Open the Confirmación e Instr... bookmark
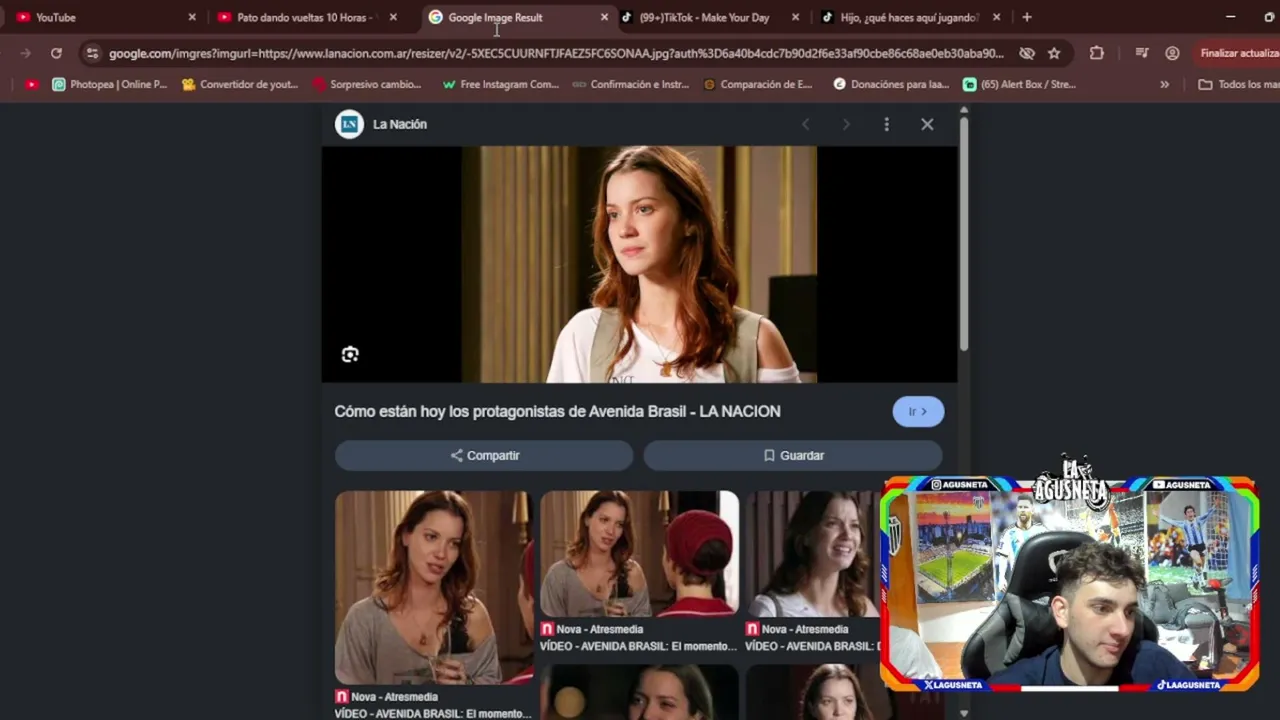 pos(630,84)
